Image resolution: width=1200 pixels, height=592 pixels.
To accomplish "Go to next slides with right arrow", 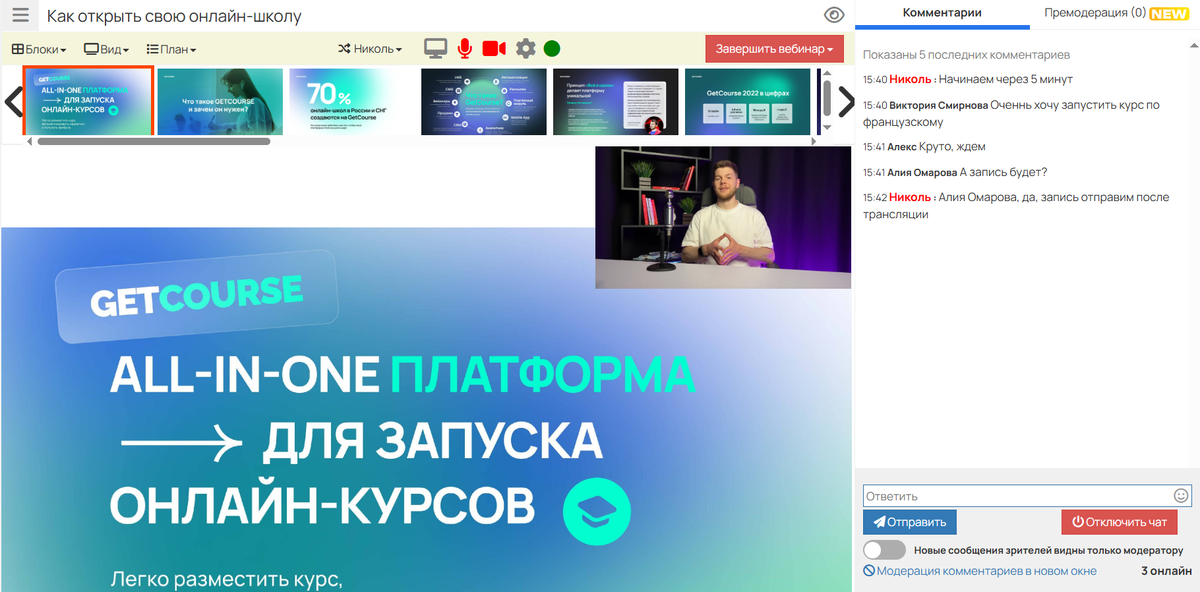I will pyautogui.click(x=846, y=101).
